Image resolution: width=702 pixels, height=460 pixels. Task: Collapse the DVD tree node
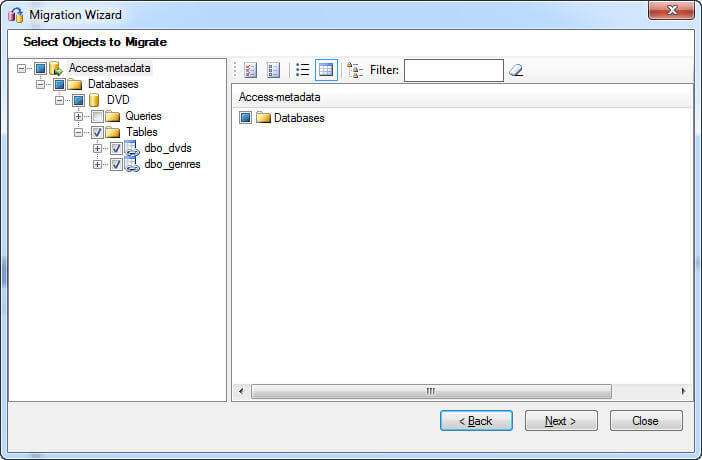[59, 100]
